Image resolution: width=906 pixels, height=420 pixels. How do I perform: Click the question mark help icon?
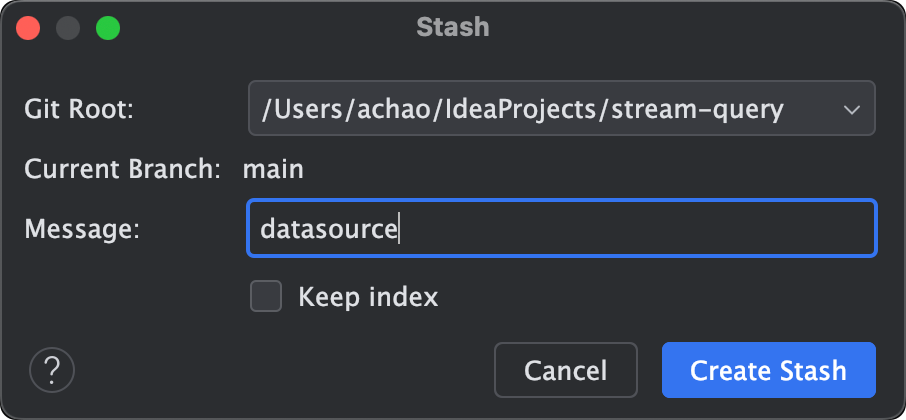[x=52, y=371]
